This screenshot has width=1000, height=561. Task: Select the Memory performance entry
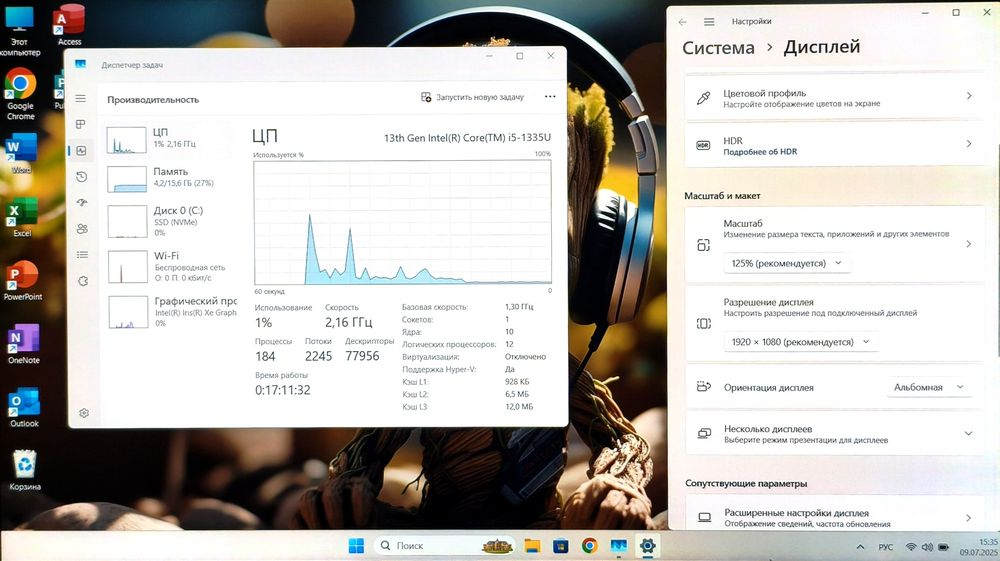tap(170, 178)
